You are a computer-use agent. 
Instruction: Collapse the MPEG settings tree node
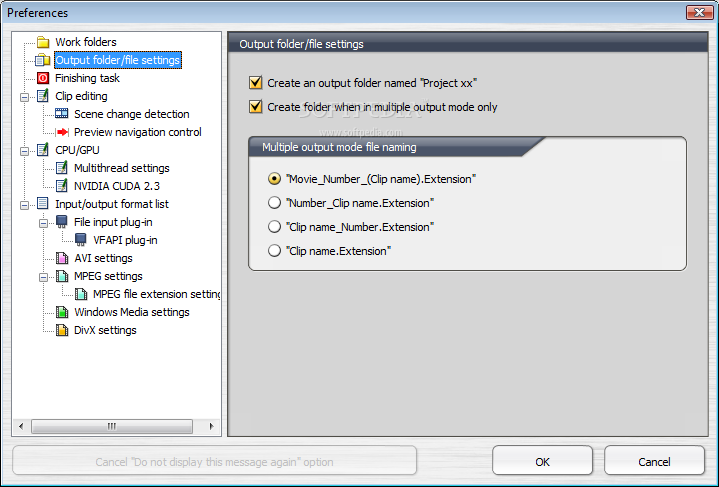click(43, 277)
